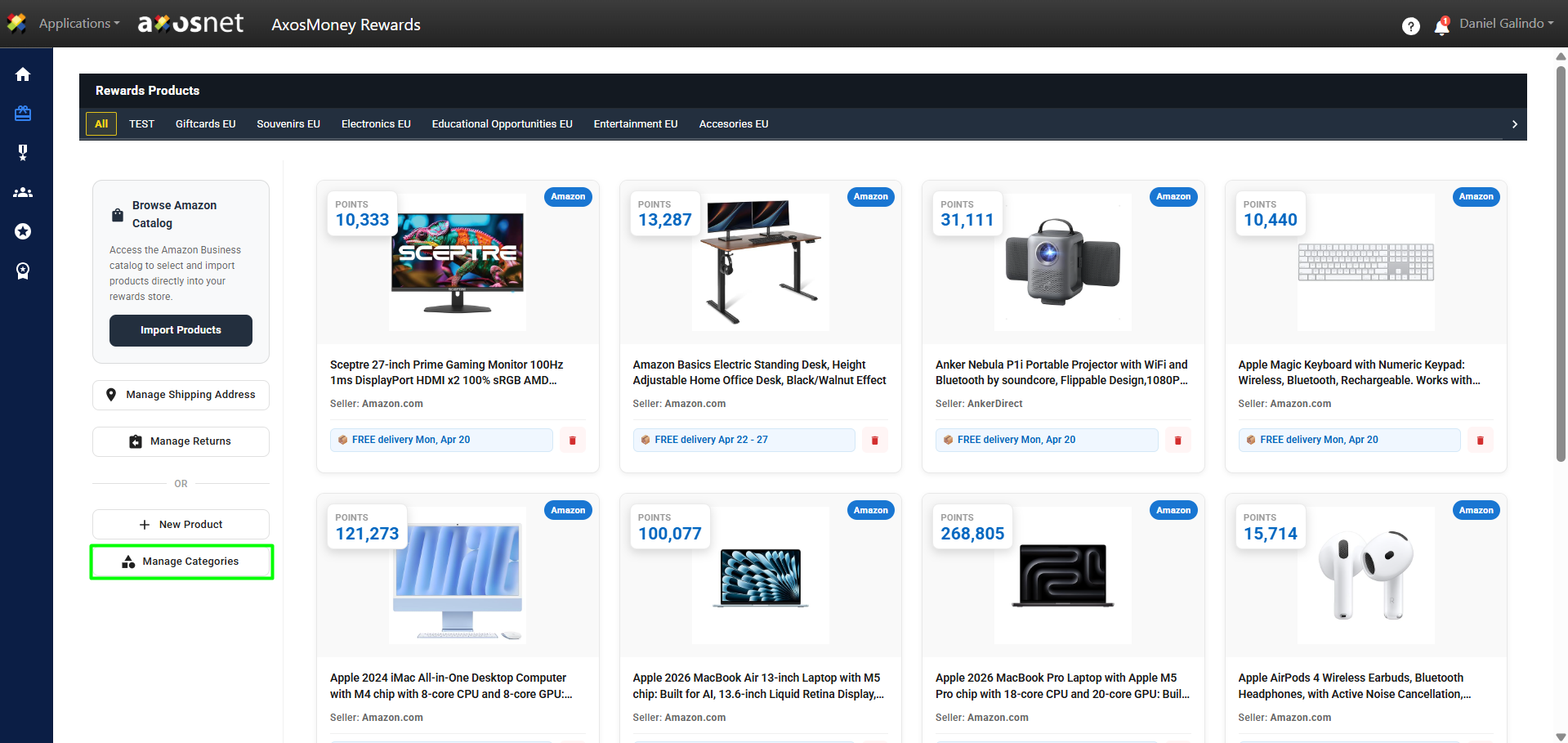The image size is (1568, 743).
Task: Click the Apple AirPods 4 product image
Action: coord(1365,575)
